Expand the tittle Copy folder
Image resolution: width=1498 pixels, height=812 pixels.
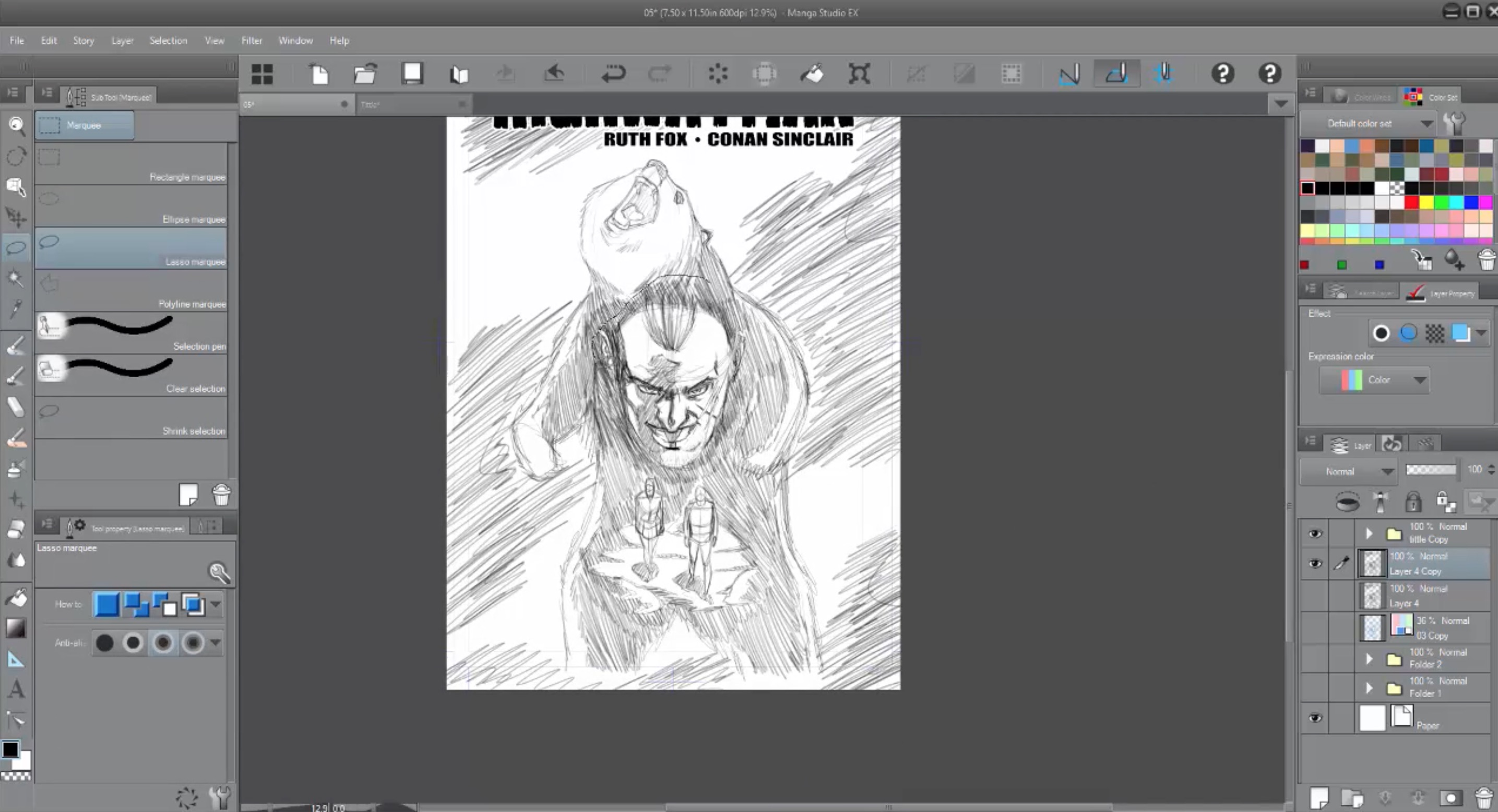coord(1369,533)
